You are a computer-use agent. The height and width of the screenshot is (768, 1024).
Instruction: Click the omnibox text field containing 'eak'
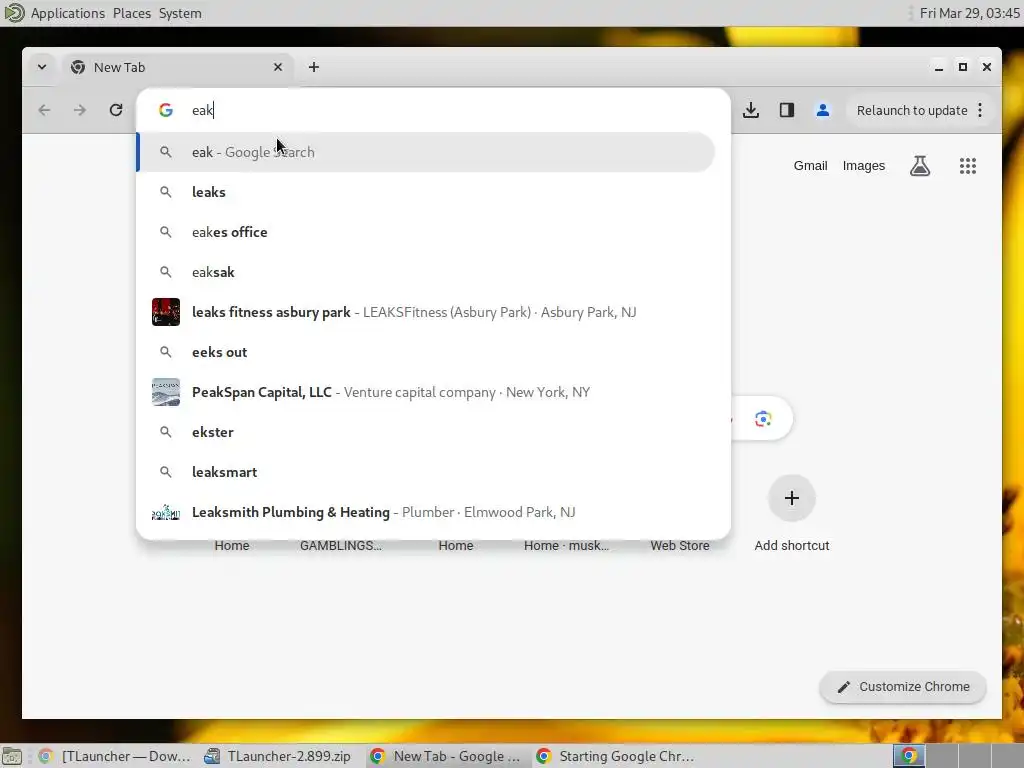[x=451, y=110]
